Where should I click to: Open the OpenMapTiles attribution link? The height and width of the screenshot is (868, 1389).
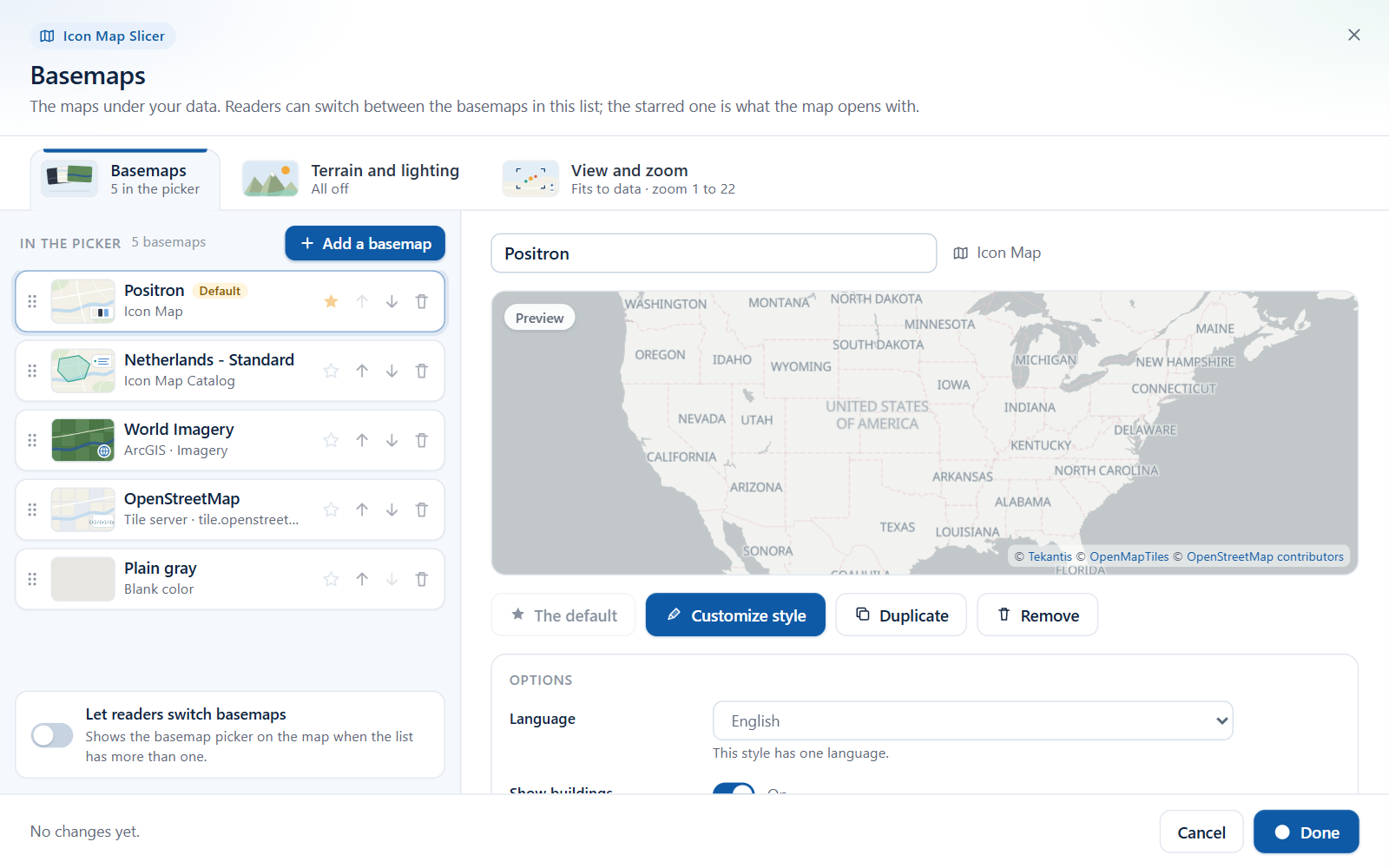click(1129, 556)
